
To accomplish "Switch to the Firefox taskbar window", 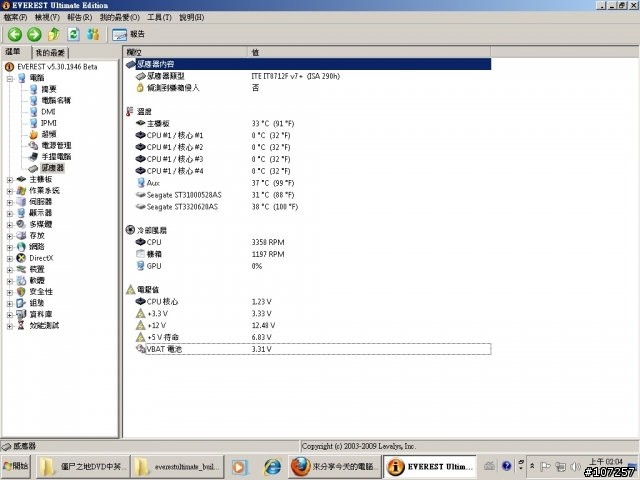I will (x=335, y=467).
